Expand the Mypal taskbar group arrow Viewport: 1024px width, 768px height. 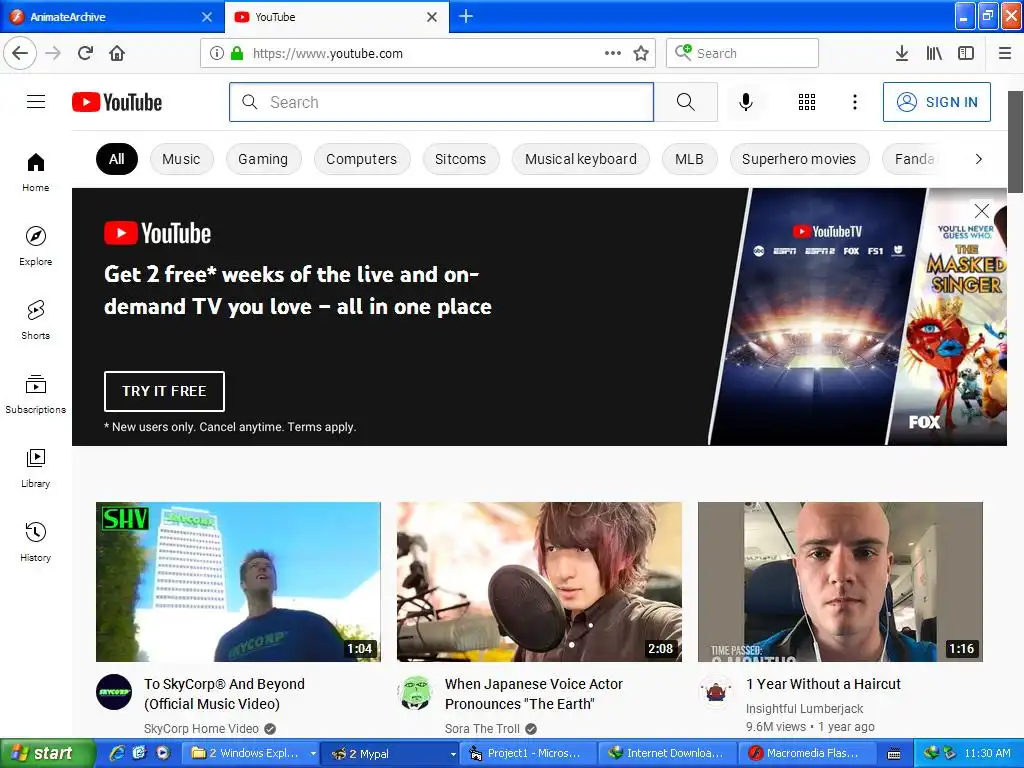point(453,754)
